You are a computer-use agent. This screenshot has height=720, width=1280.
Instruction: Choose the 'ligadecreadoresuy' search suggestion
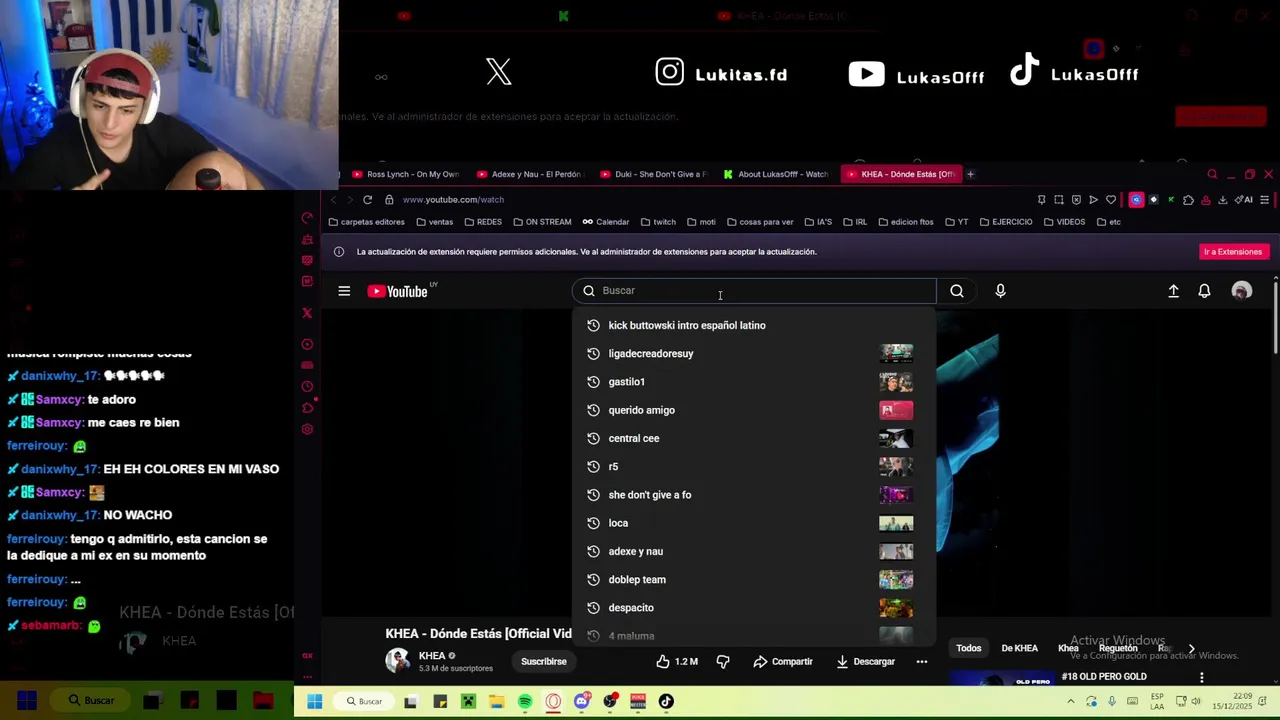coord(754,353)
